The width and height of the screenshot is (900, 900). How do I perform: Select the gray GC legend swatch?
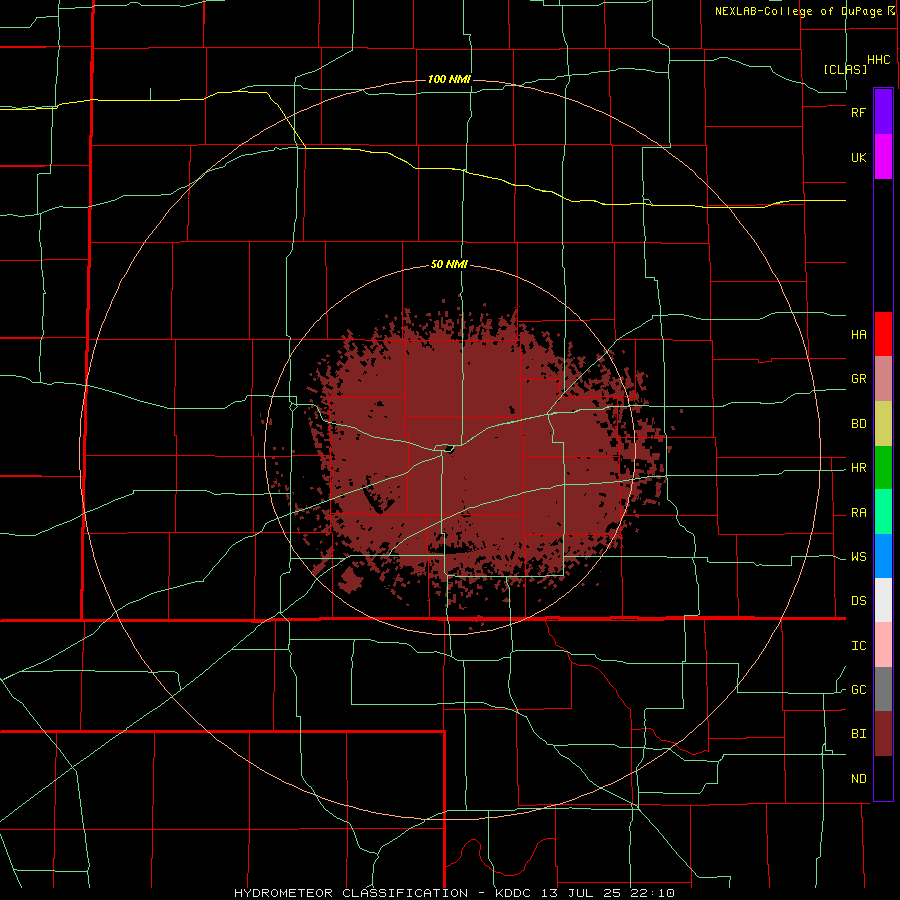[x=883, y=689]
